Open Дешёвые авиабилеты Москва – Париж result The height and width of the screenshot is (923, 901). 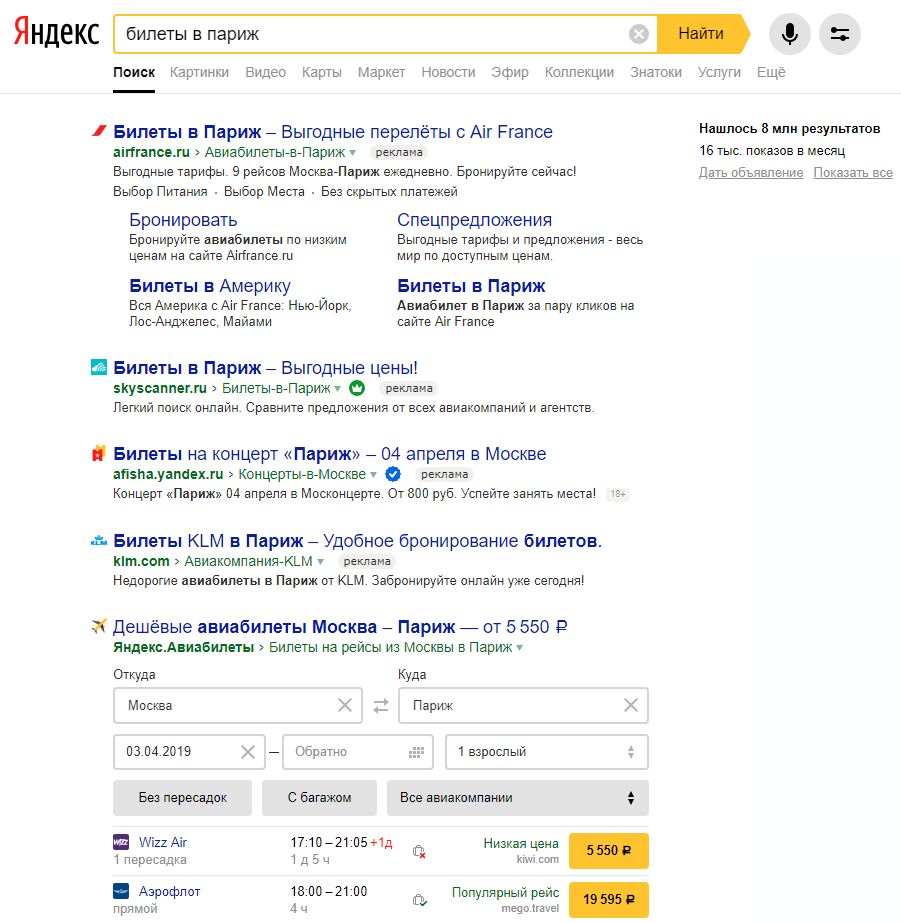pos(340,626)
